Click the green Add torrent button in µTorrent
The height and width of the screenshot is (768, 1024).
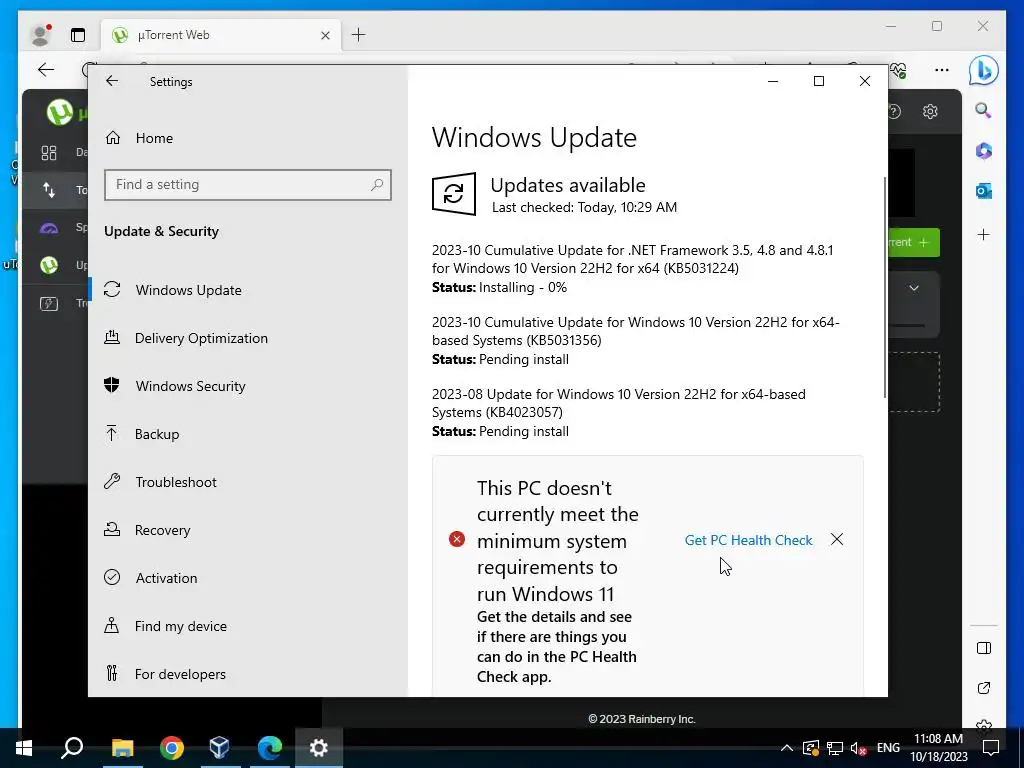tap(914, 242)
